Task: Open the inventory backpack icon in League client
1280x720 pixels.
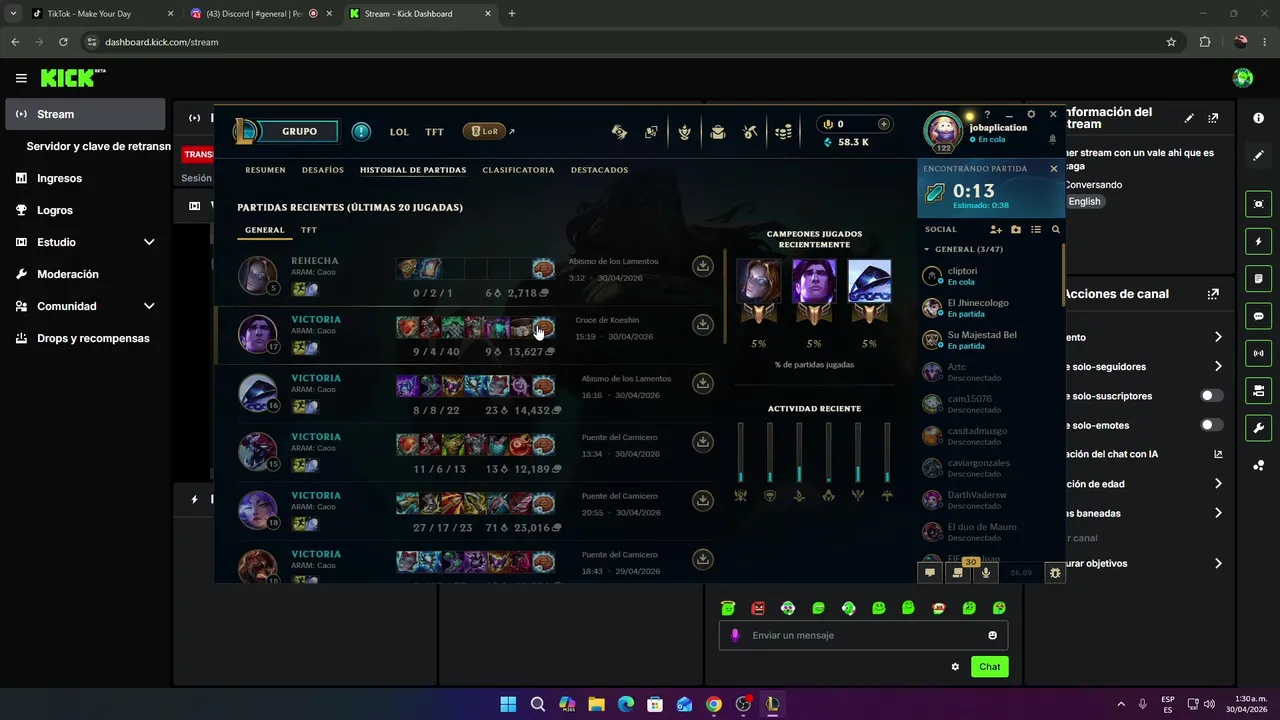Action: click(718, 132)
